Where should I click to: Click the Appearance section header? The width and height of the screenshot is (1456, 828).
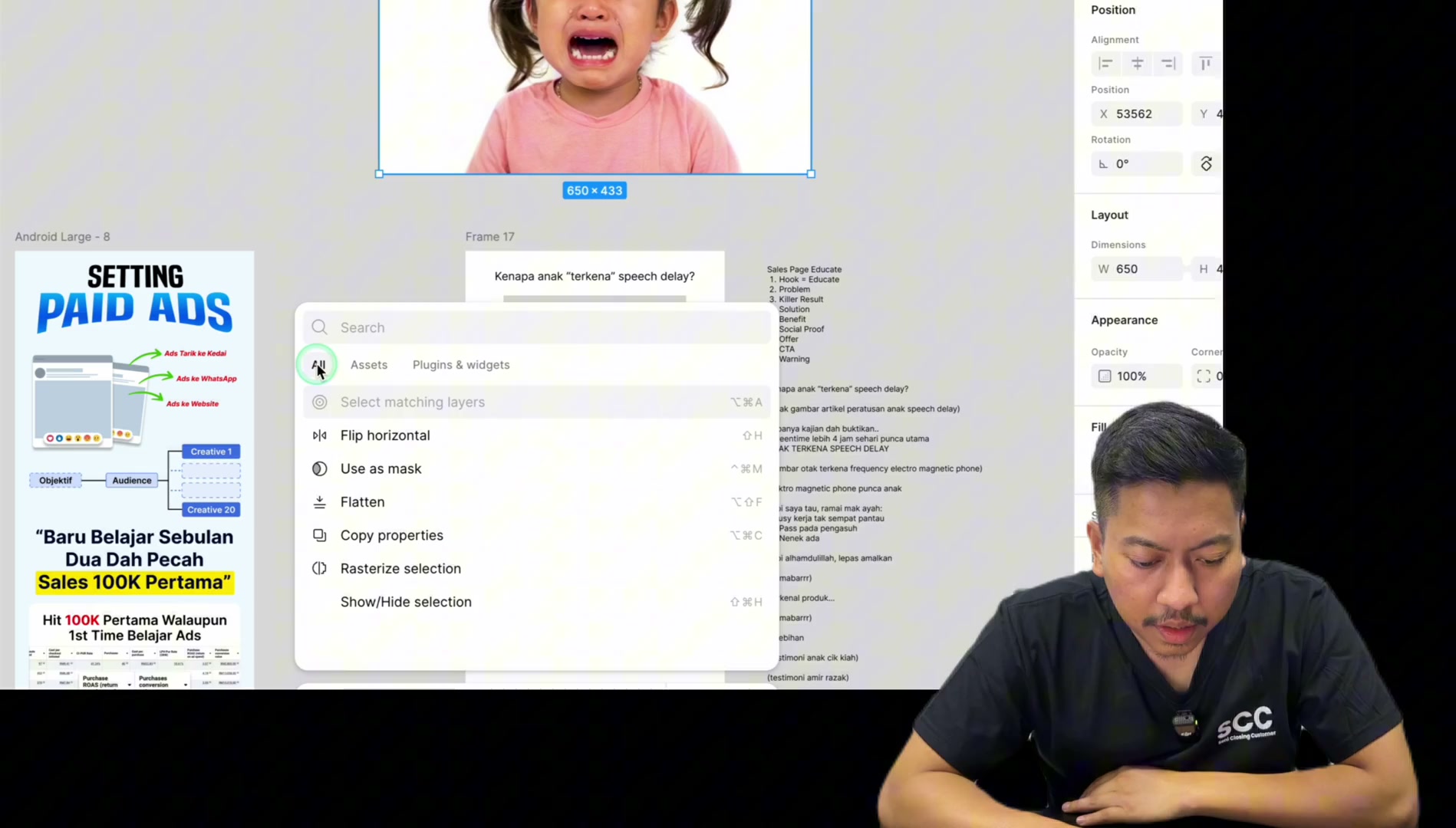(x=1125, y=320)
